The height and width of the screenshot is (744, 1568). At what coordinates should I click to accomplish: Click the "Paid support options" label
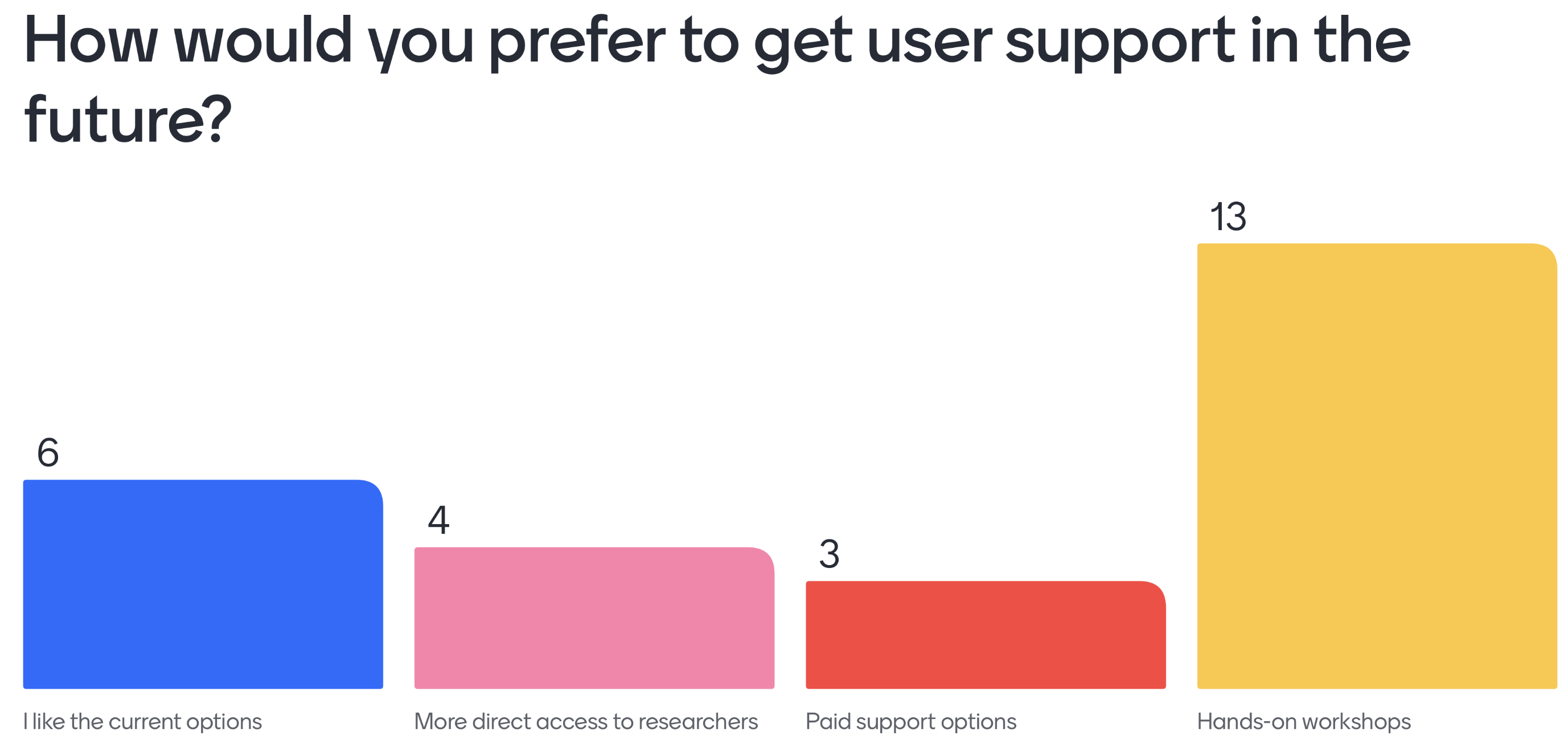coord(910,721)
